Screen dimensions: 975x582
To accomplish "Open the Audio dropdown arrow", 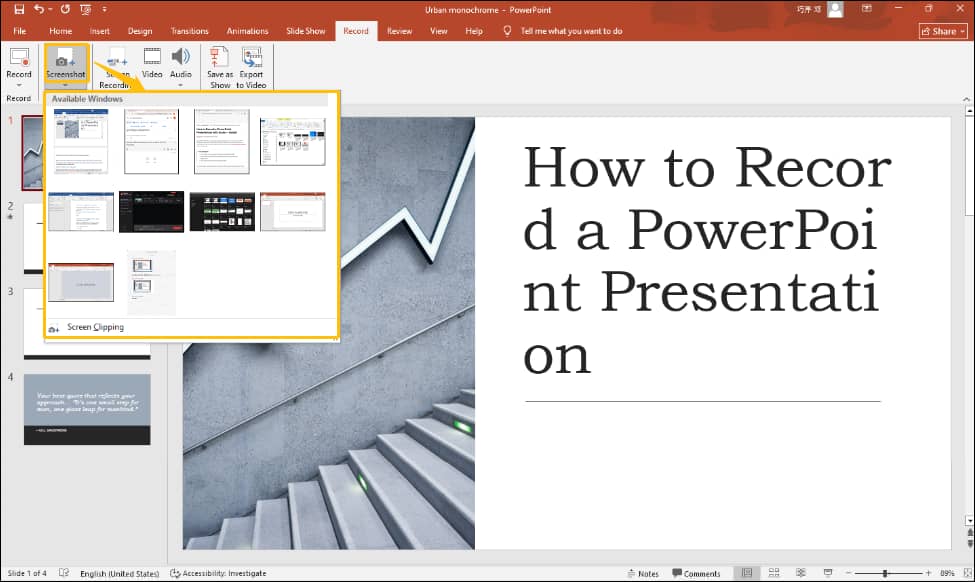I will point(181,83).
